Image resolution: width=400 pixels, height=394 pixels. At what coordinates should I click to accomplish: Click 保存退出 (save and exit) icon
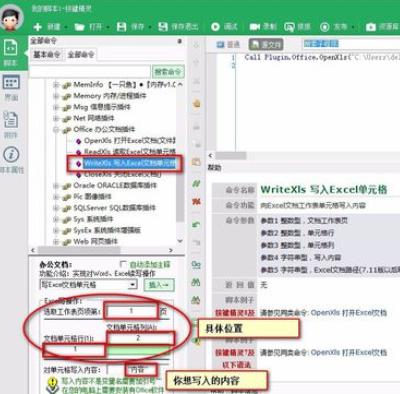(x=163, y=27)
